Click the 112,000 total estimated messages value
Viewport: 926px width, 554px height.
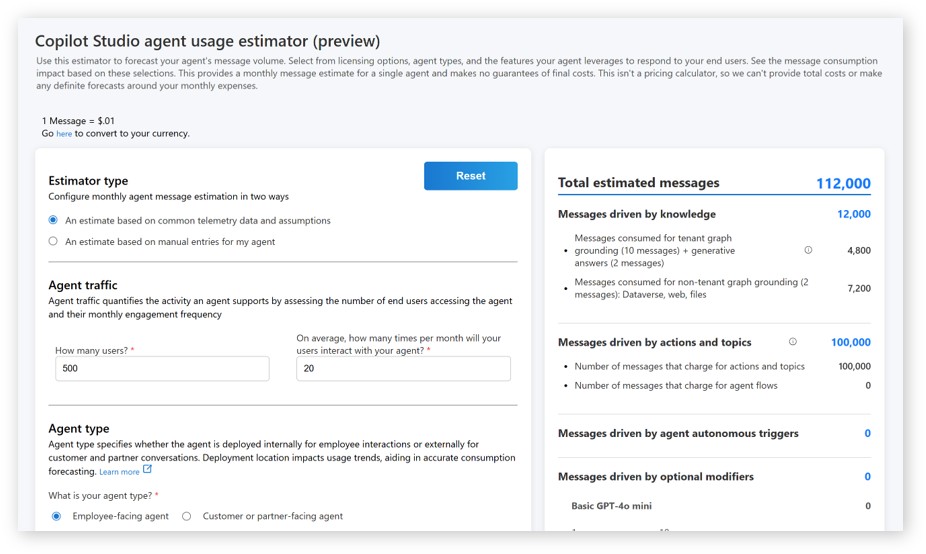tap(843, 183)
